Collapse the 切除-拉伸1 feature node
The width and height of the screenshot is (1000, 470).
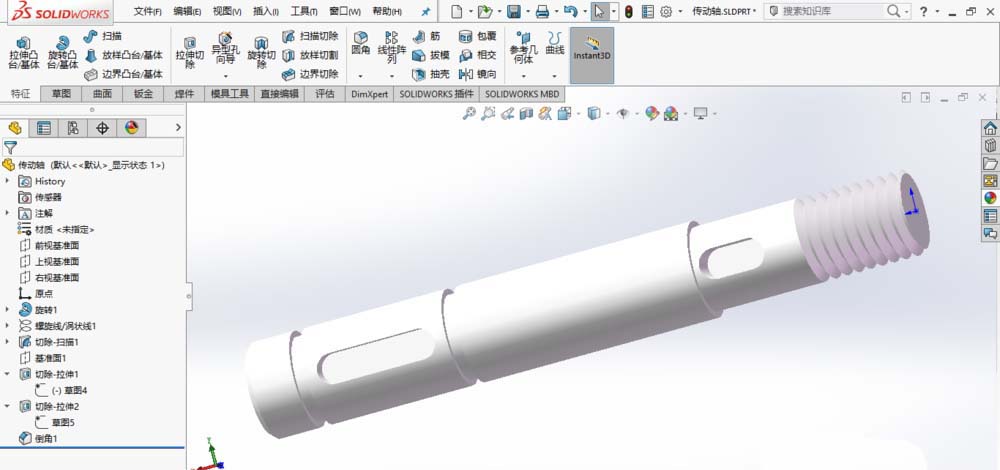click(8, 374)
